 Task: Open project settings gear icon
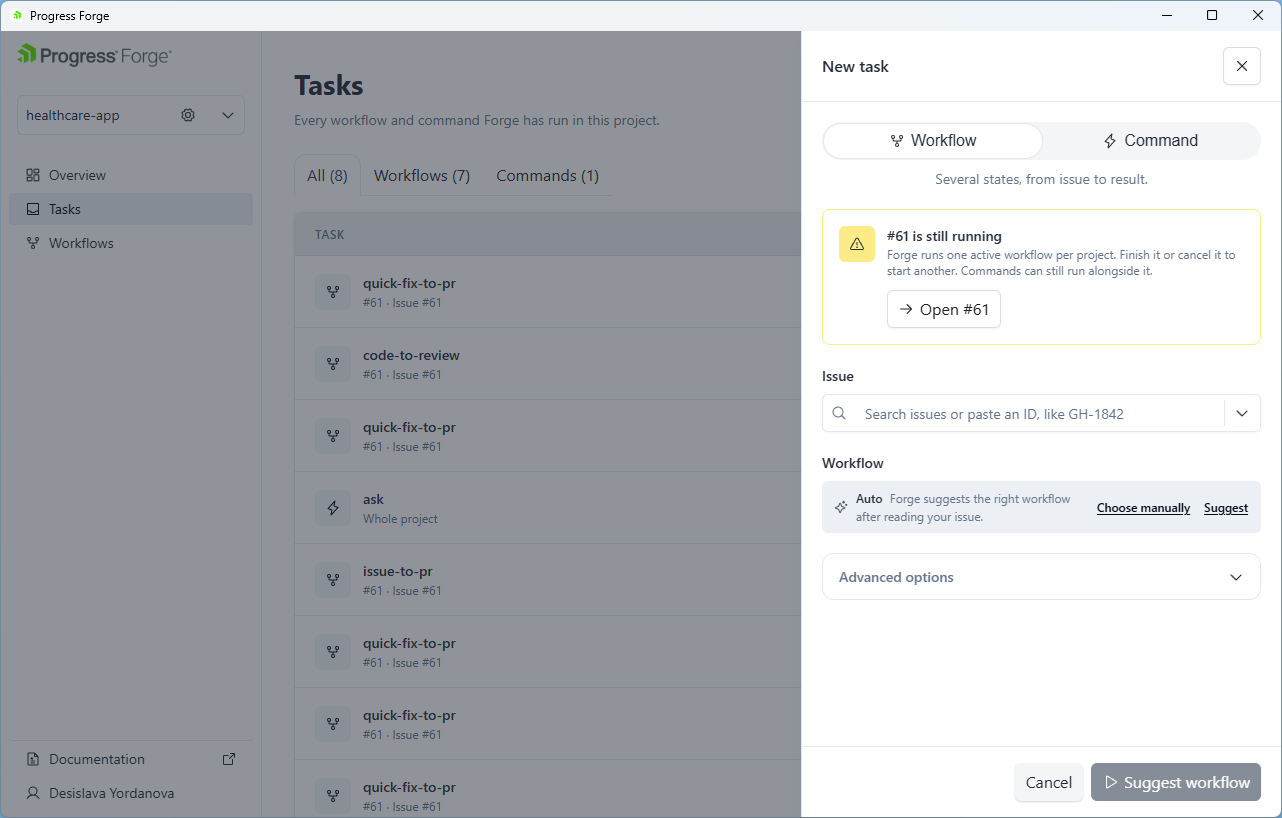[x=188, y=115]
